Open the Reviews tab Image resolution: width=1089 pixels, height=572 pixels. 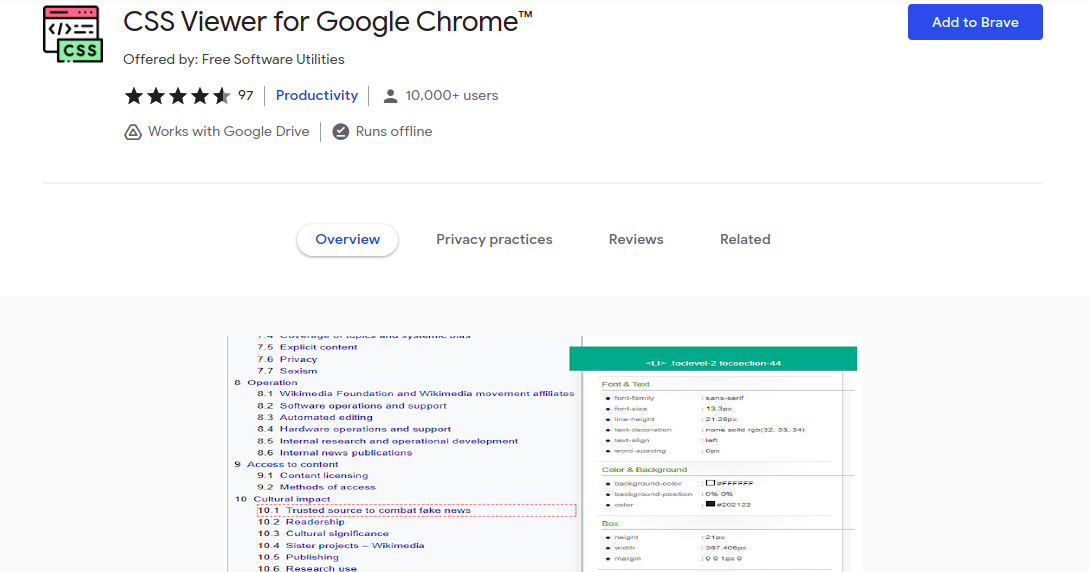click(x=635, y=239)
